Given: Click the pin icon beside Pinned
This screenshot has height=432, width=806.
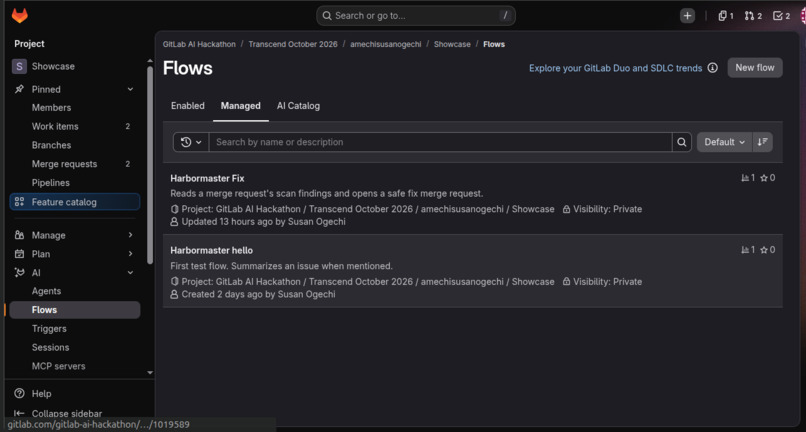Looking at the screenshot, I should (19, 89).
